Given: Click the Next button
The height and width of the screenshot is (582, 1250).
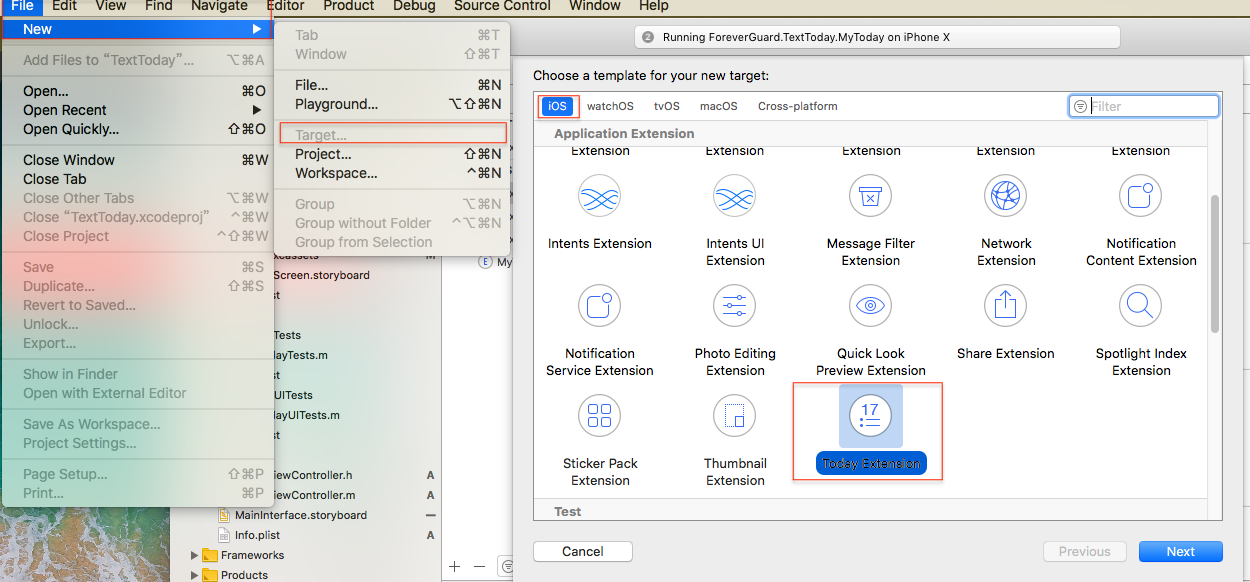Looking at the screenshot, I should click(1180, 551).
